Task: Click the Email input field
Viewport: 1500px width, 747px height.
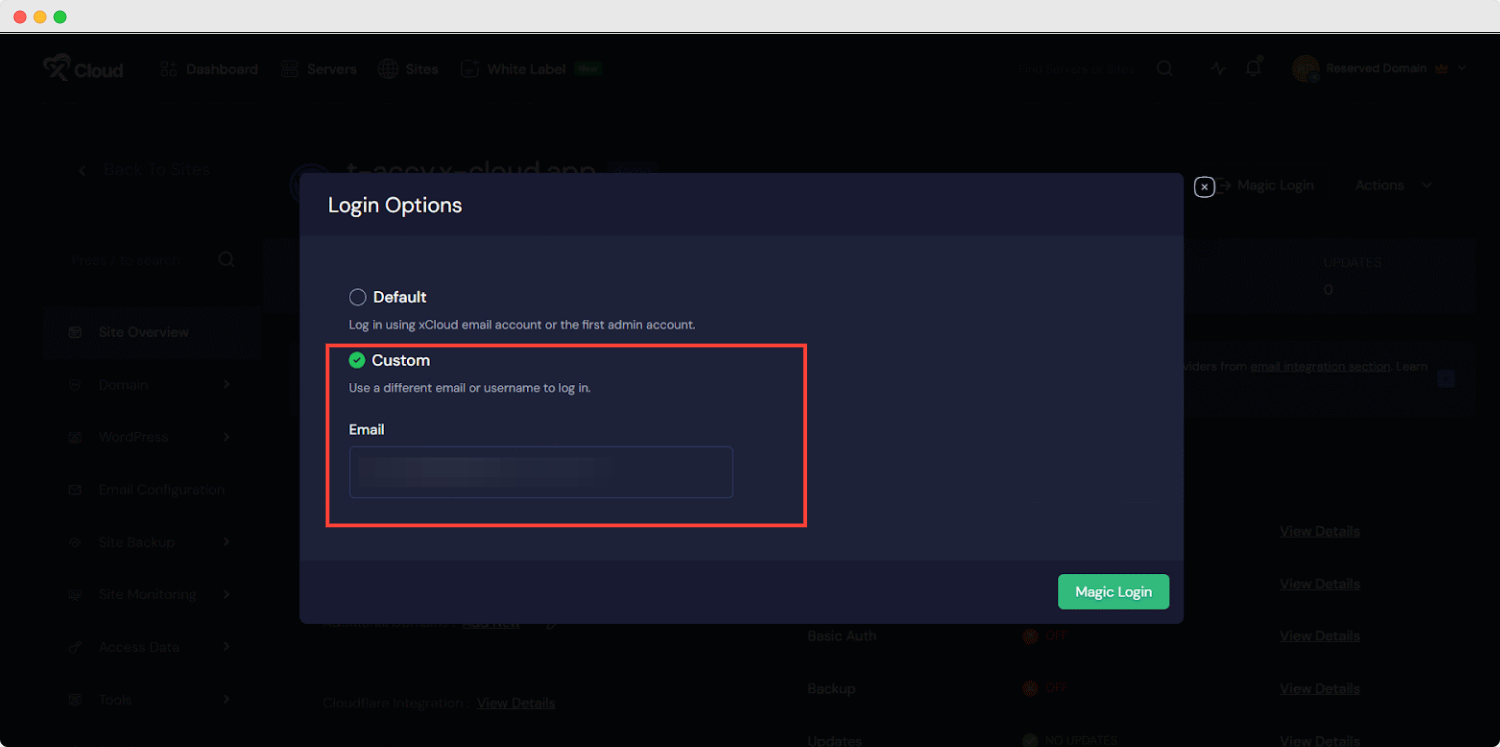Action: coord(540,472)
